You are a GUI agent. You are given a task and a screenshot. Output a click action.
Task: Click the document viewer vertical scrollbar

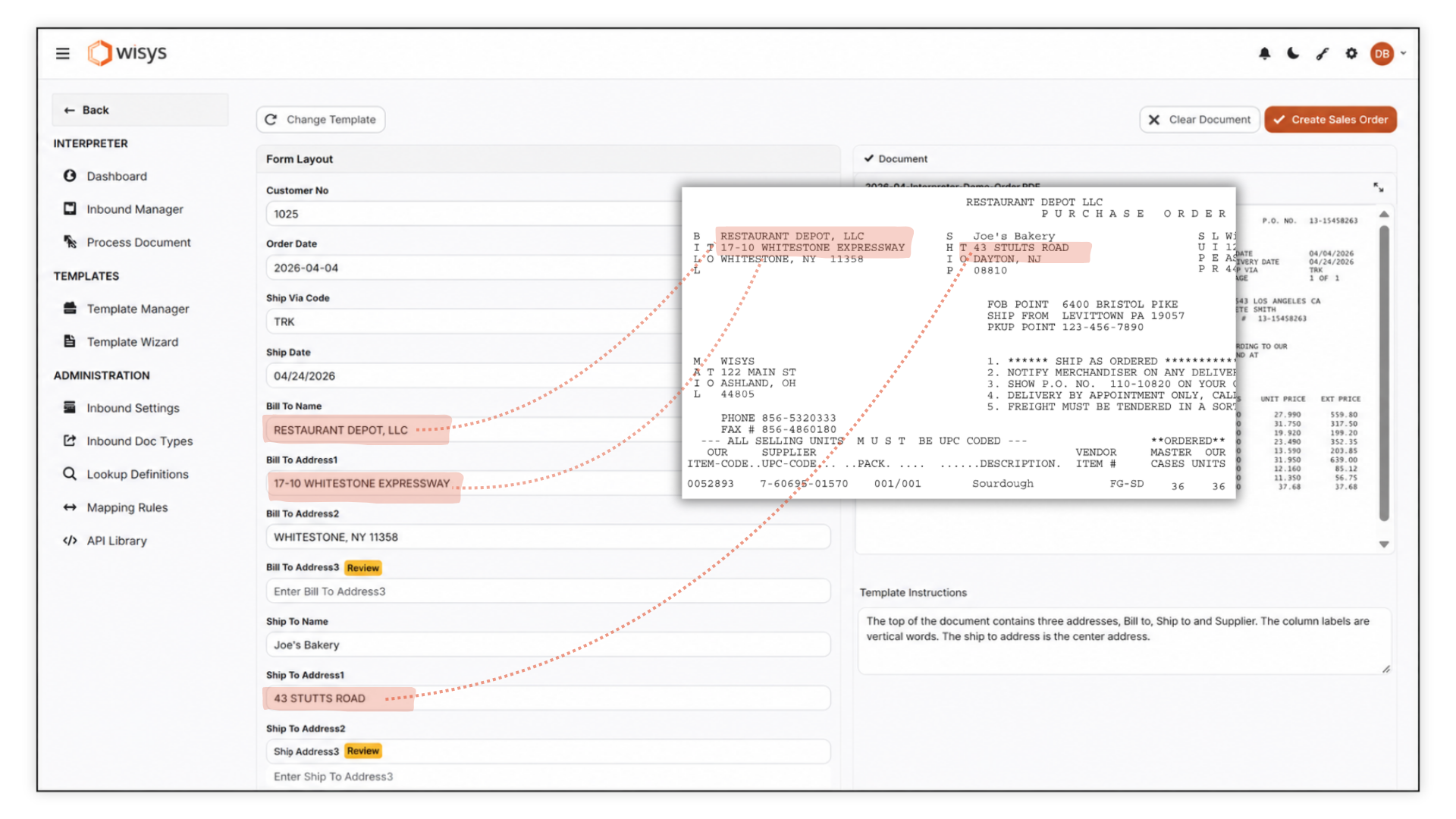click(1384, 374)
